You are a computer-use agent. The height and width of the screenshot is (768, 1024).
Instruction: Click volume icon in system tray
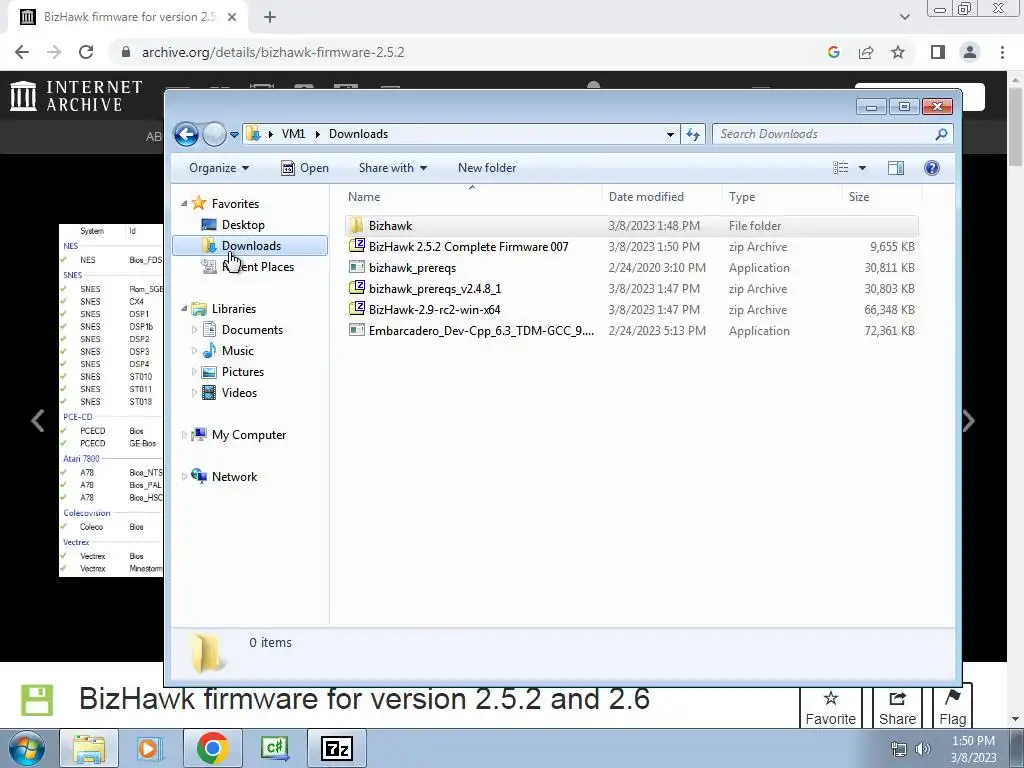pyautogui.click(x=923, y=749)
